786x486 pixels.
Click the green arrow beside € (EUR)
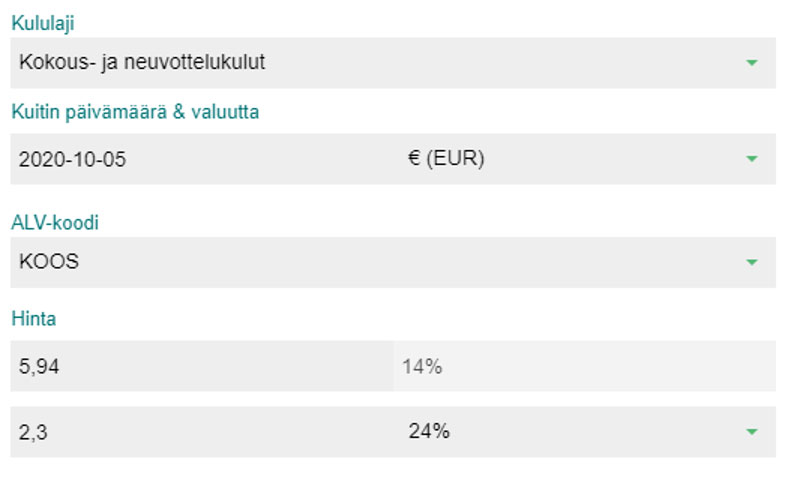coord(752,159)
